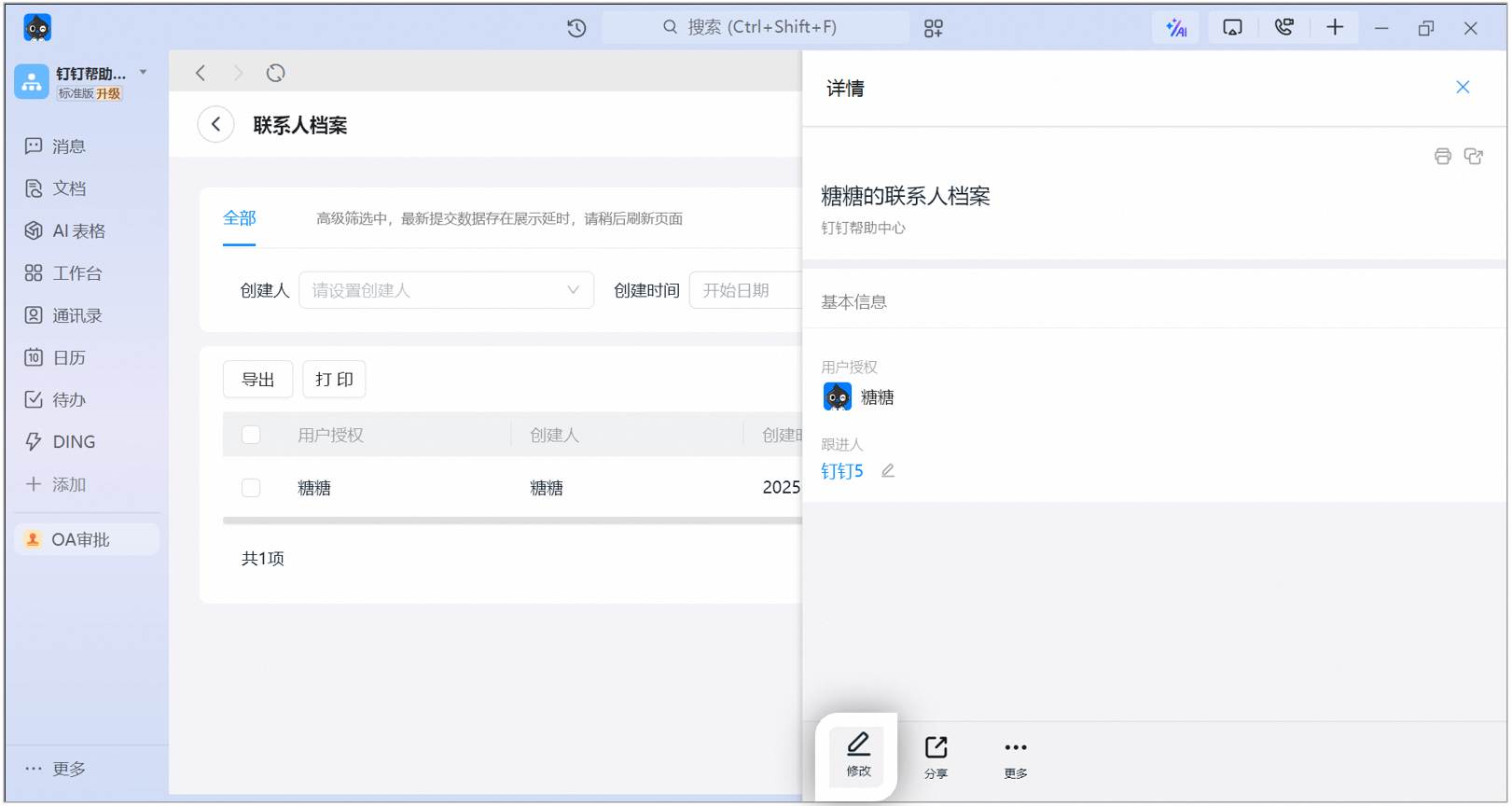Click the 共1项 total count
The height and width of the screenshot is (806, 1512).
tap(263, 559)
